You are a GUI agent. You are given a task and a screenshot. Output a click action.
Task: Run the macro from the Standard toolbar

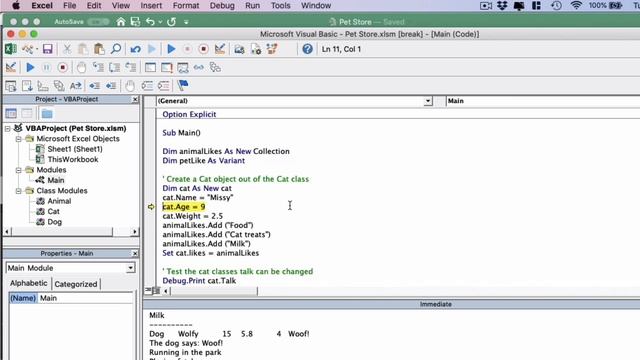click(x=171, y=49)
